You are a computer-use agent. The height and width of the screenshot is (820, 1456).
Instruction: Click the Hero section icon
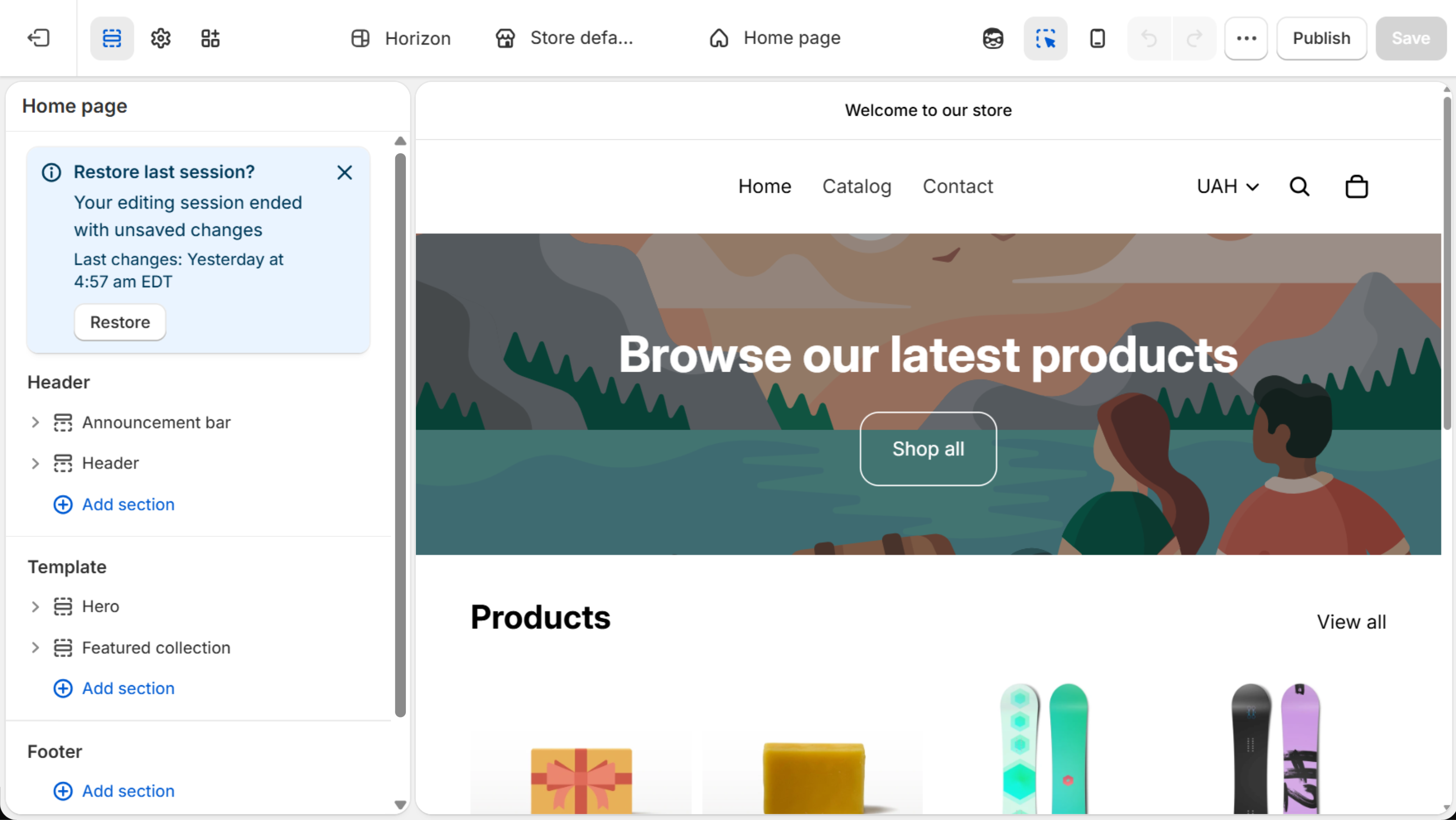[63, 606]
